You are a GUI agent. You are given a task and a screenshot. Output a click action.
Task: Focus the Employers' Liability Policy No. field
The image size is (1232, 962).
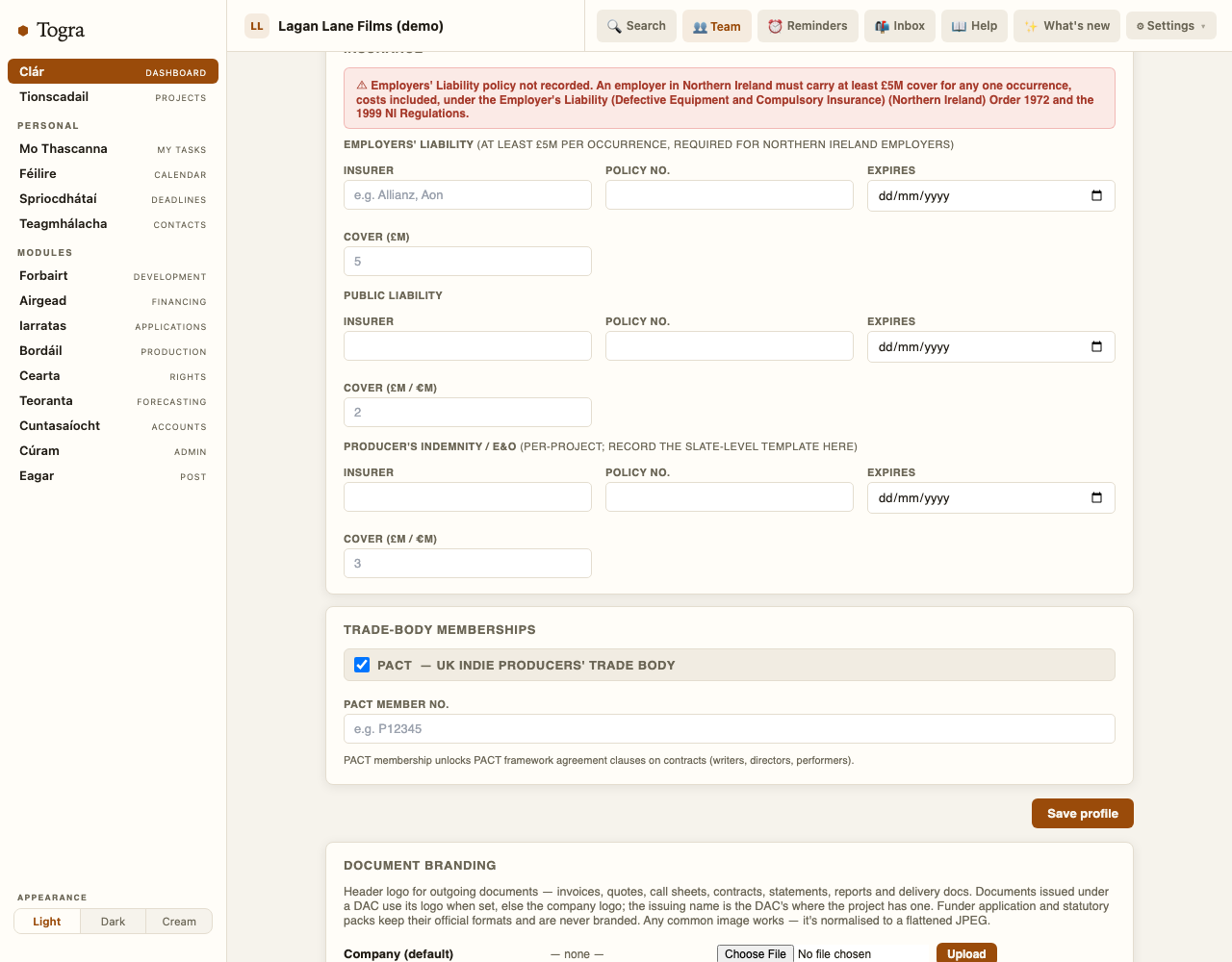[730, 195]
